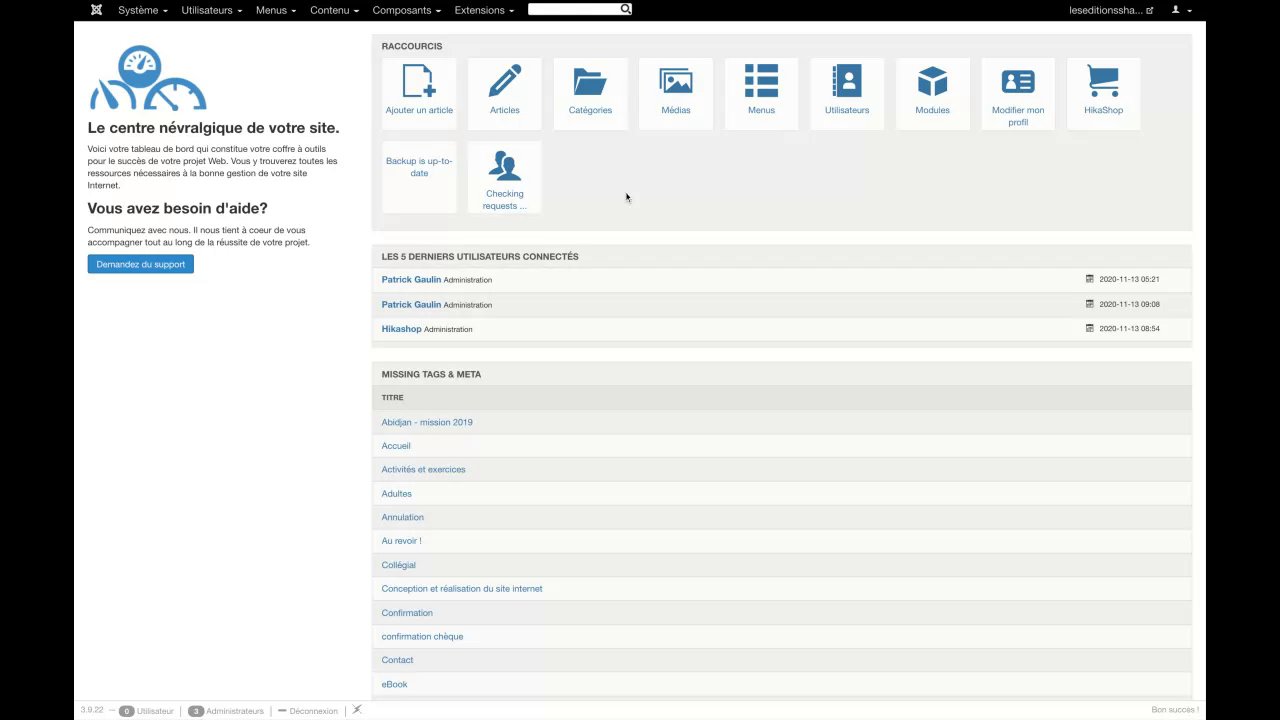Expand the Composants menu
Screen dimensions: 1280x720
pos(407,10)
